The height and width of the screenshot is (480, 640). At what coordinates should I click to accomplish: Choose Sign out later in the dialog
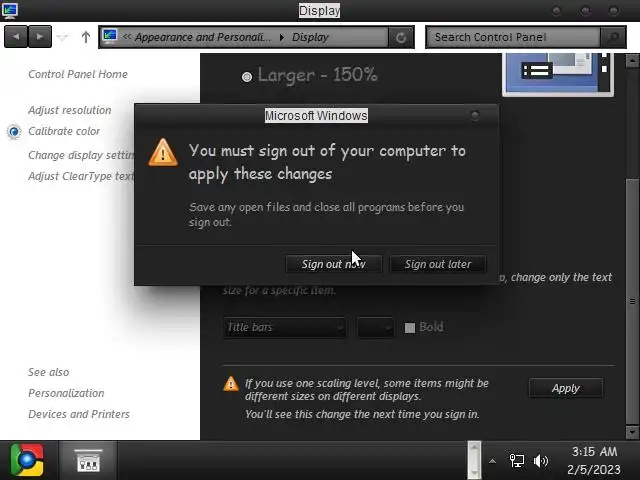[438, 264]
